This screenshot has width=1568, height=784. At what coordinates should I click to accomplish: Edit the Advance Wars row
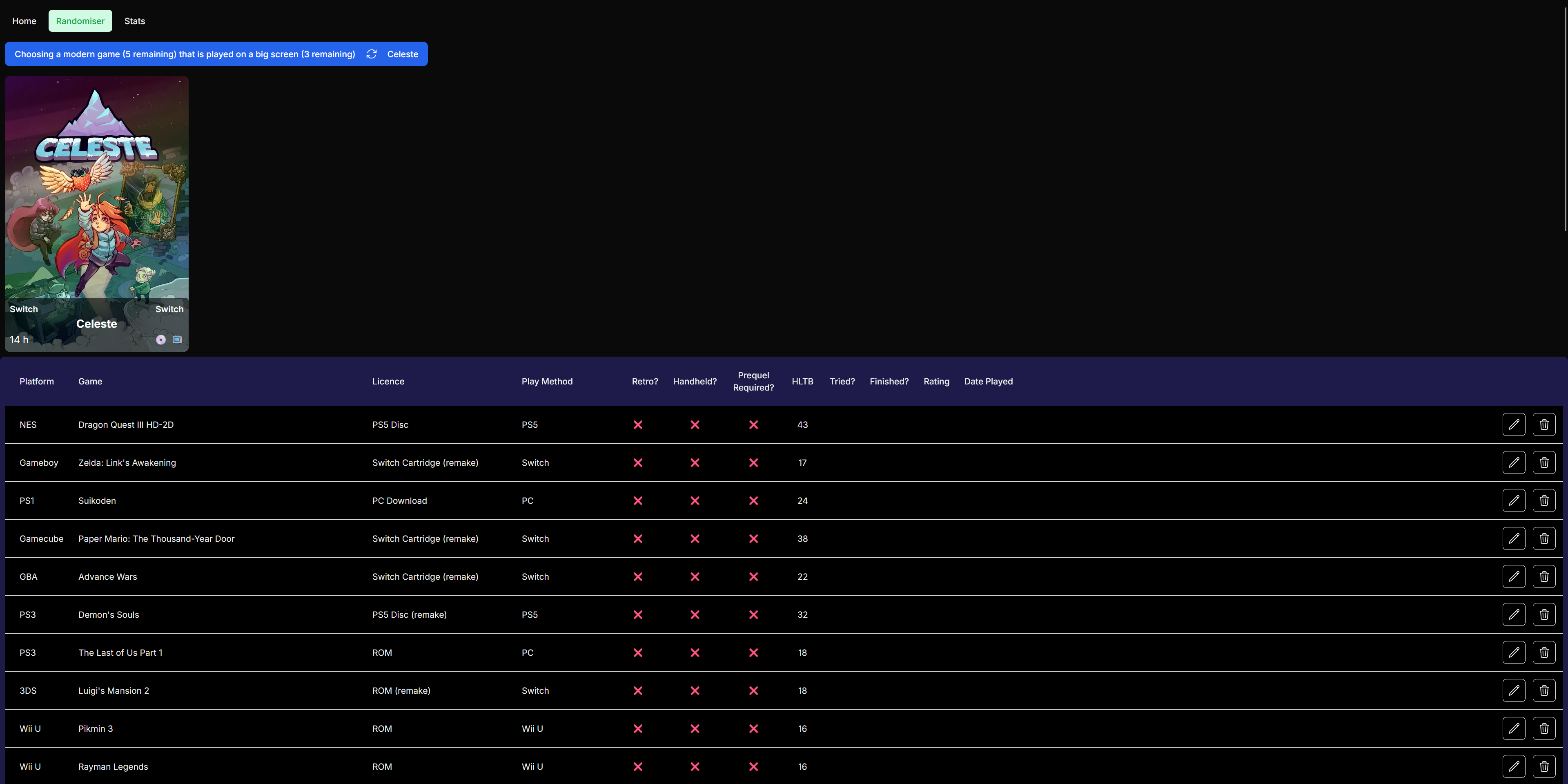point(1514,577)
